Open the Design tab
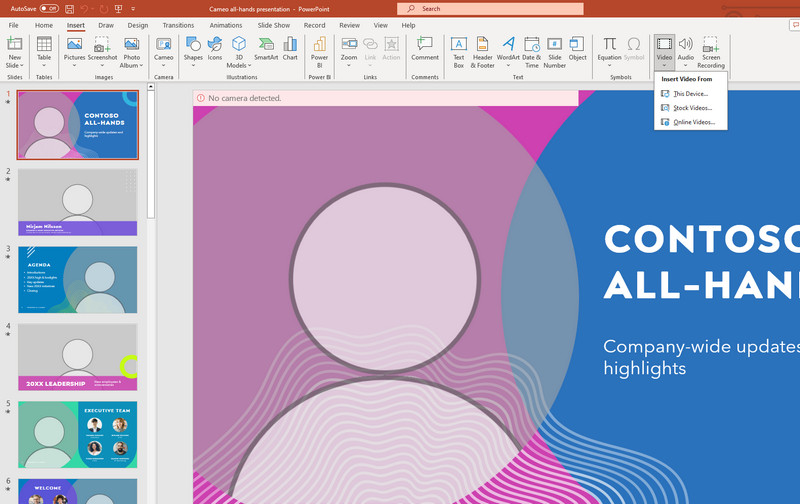The height and width of the screenshot is (504, 800). pyautogui.click(x=138, y=25)
